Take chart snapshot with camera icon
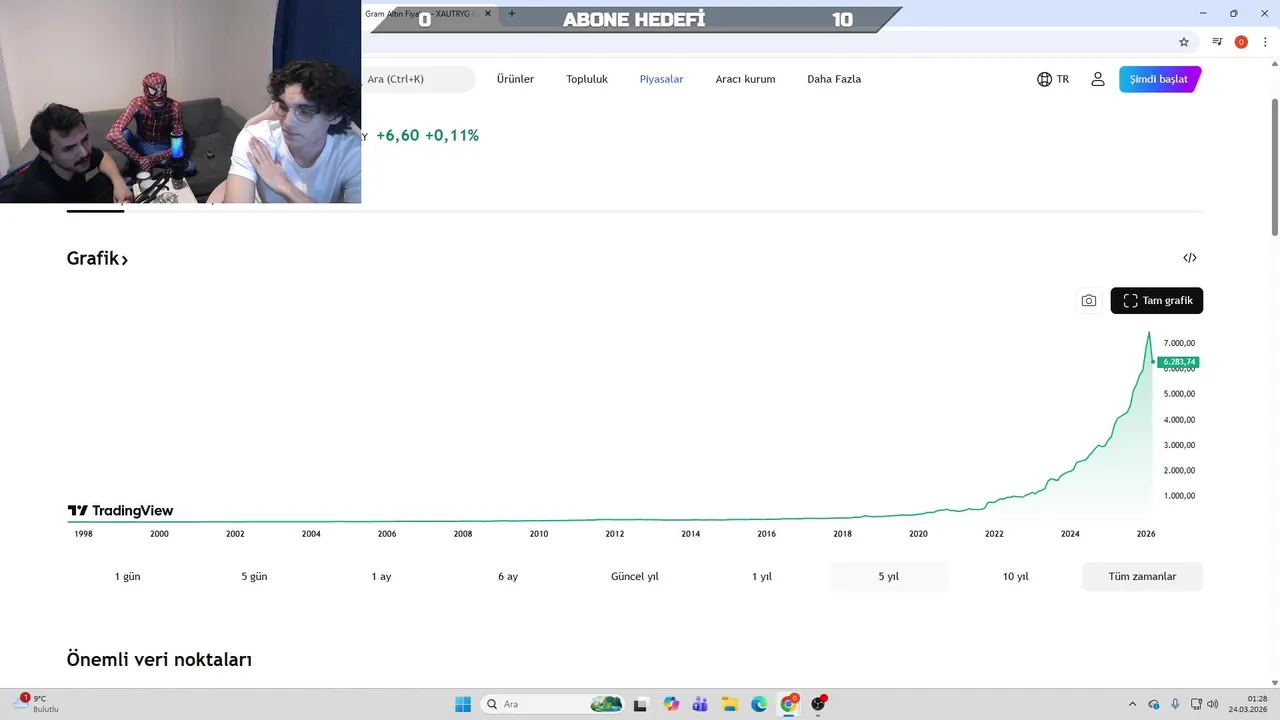The image size is (1280, 720). [1089, 300]
